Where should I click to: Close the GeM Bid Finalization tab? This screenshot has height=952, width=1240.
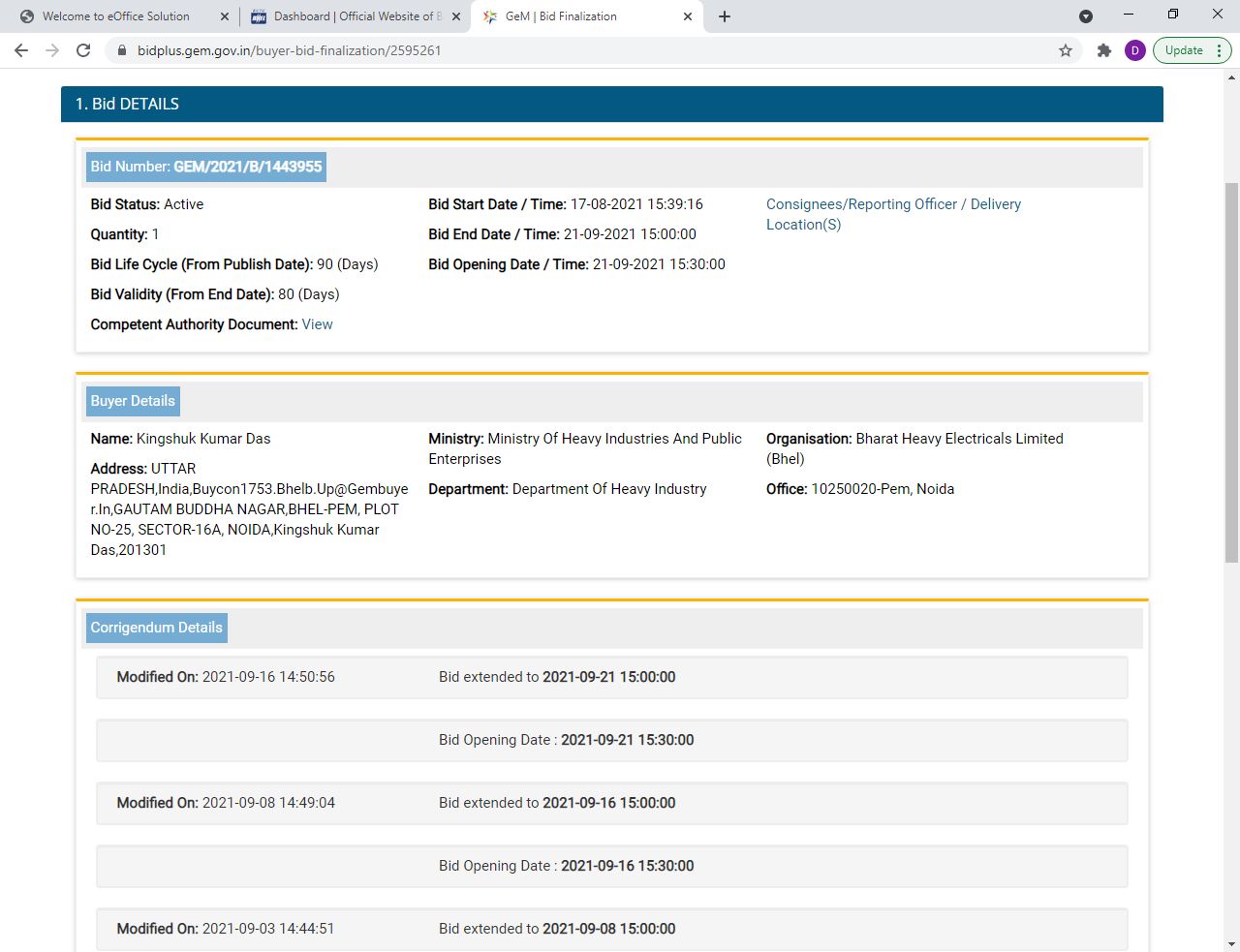tap(688, 16)
